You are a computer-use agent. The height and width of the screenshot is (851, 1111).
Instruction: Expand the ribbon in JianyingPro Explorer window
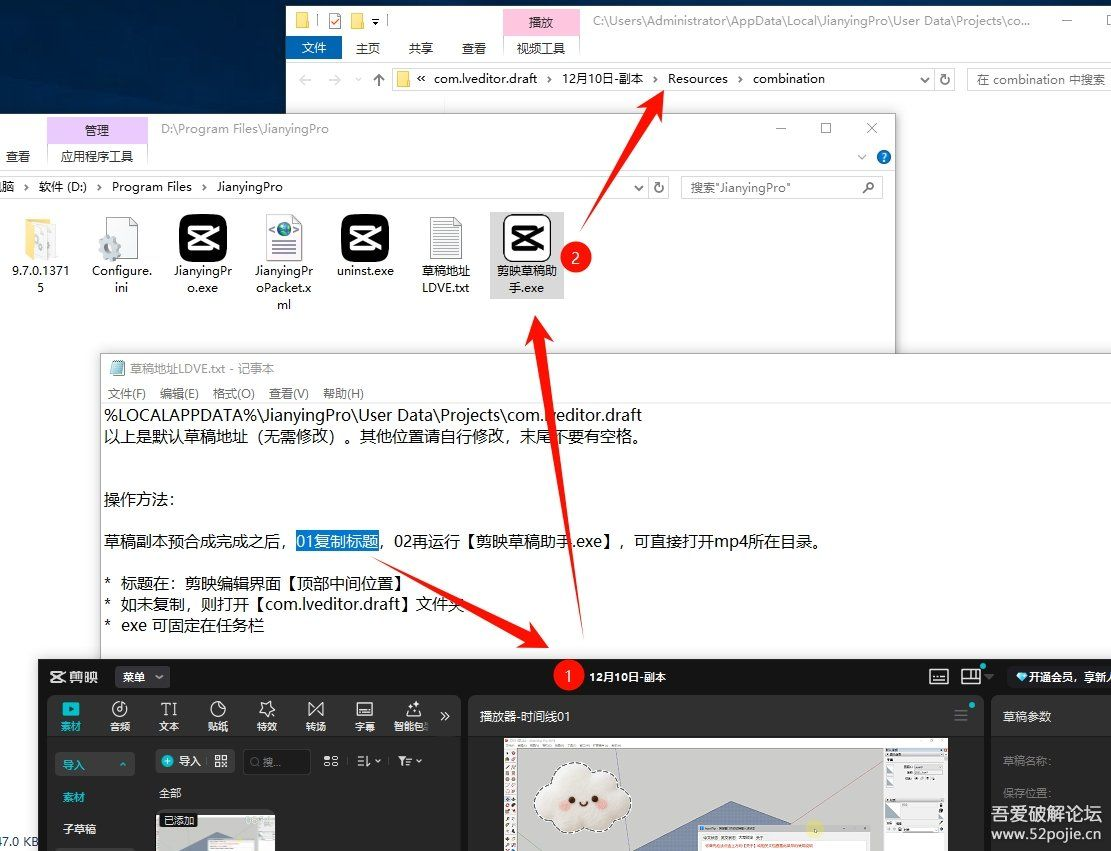[x=862, y=157]
